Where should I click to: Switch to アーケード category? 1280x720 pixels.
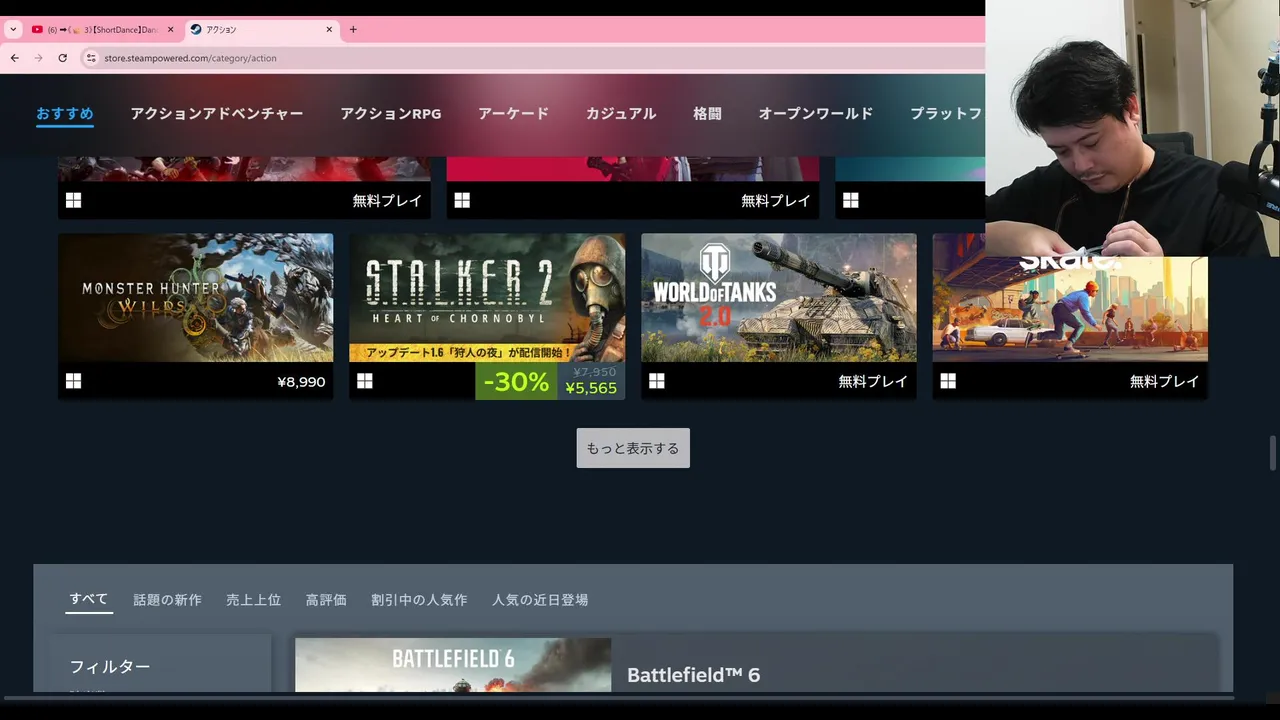click(x=513, y=114)
